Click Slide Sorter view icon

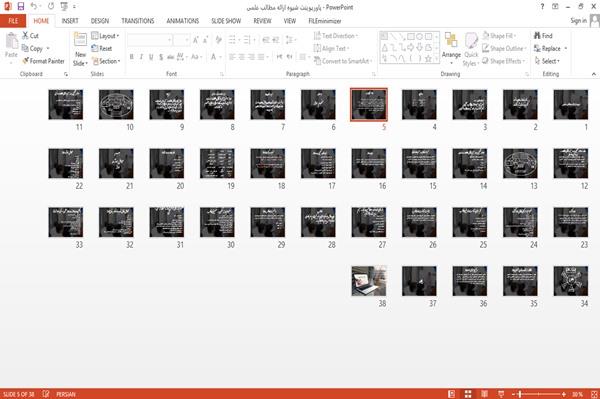(x=468, y=394)
